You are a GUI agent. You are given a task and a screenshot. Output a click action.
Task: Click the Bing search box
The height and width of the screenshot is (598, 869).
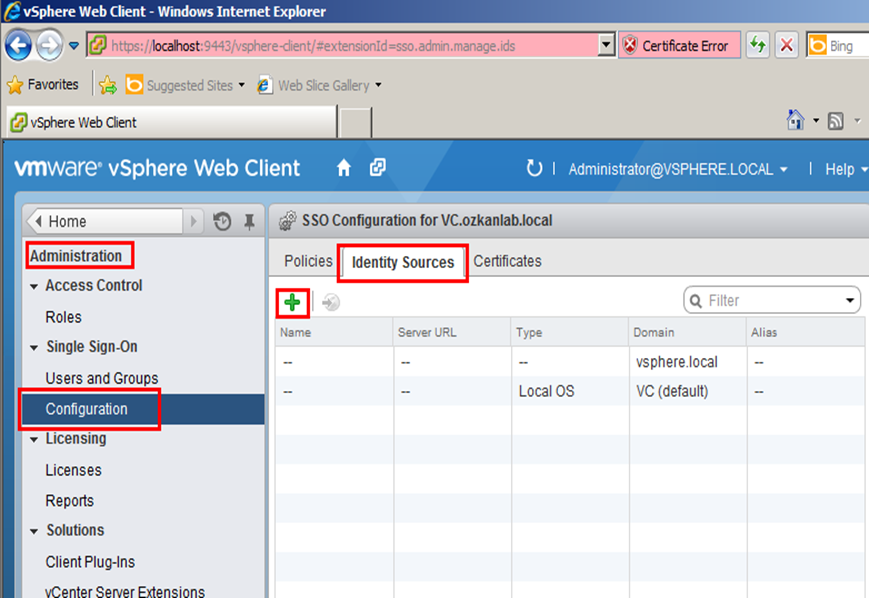[838, 45]
